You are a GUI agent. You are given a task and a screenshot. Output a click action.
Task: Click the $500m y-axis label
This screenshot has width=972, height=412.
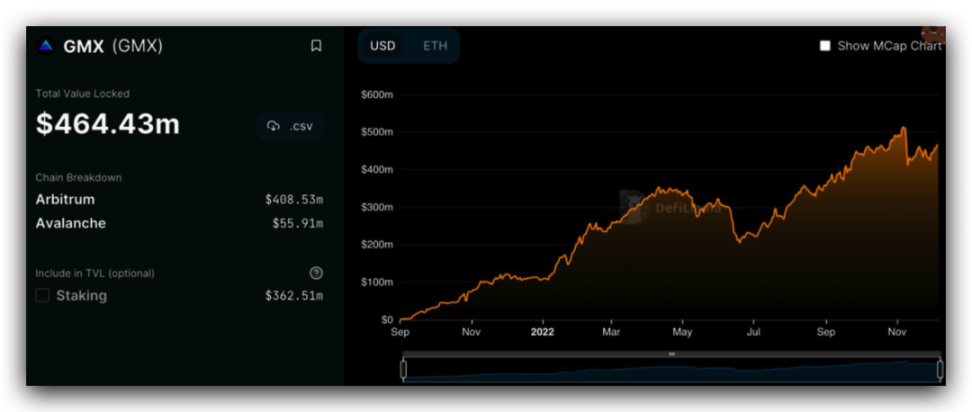pos(377,132)
